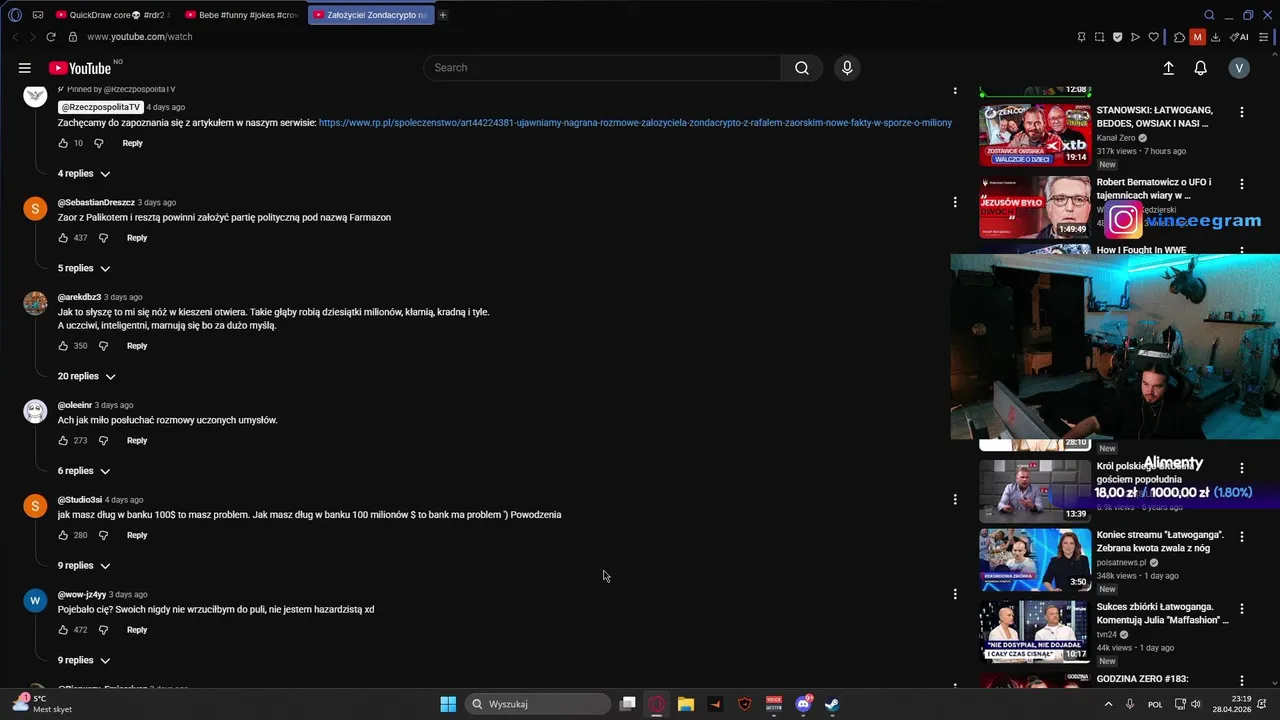
Task: Open the browser AI assistant button
Action: 1239,37
